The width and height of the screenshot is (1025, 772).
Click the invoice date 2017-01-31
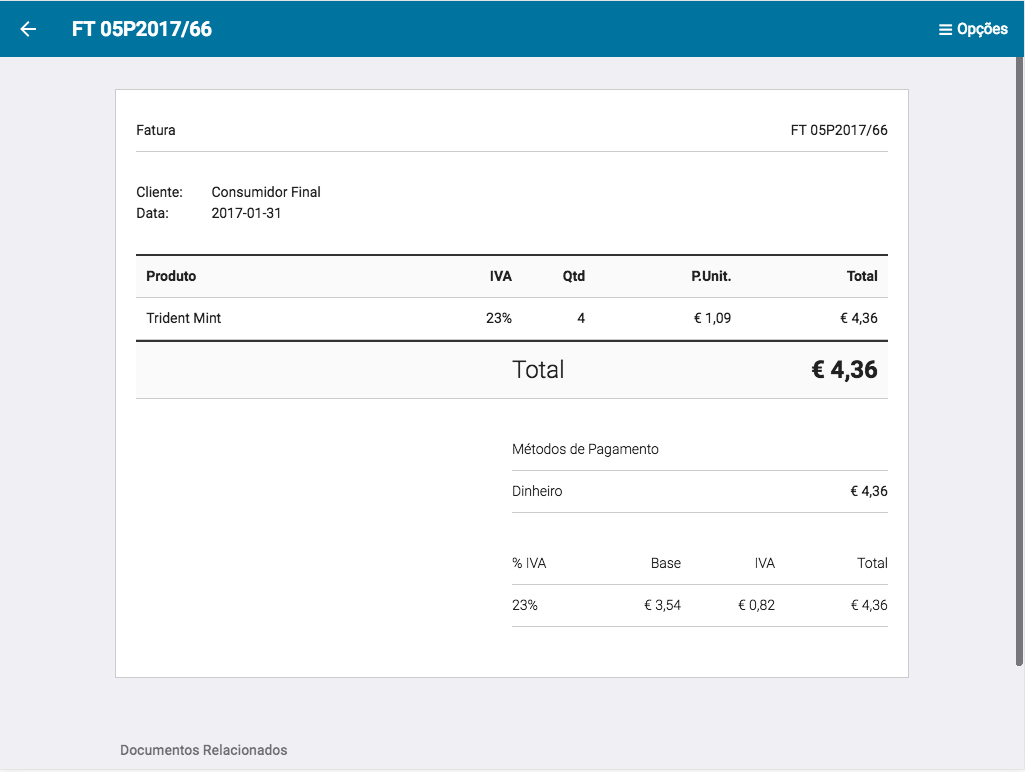point(246,213)
